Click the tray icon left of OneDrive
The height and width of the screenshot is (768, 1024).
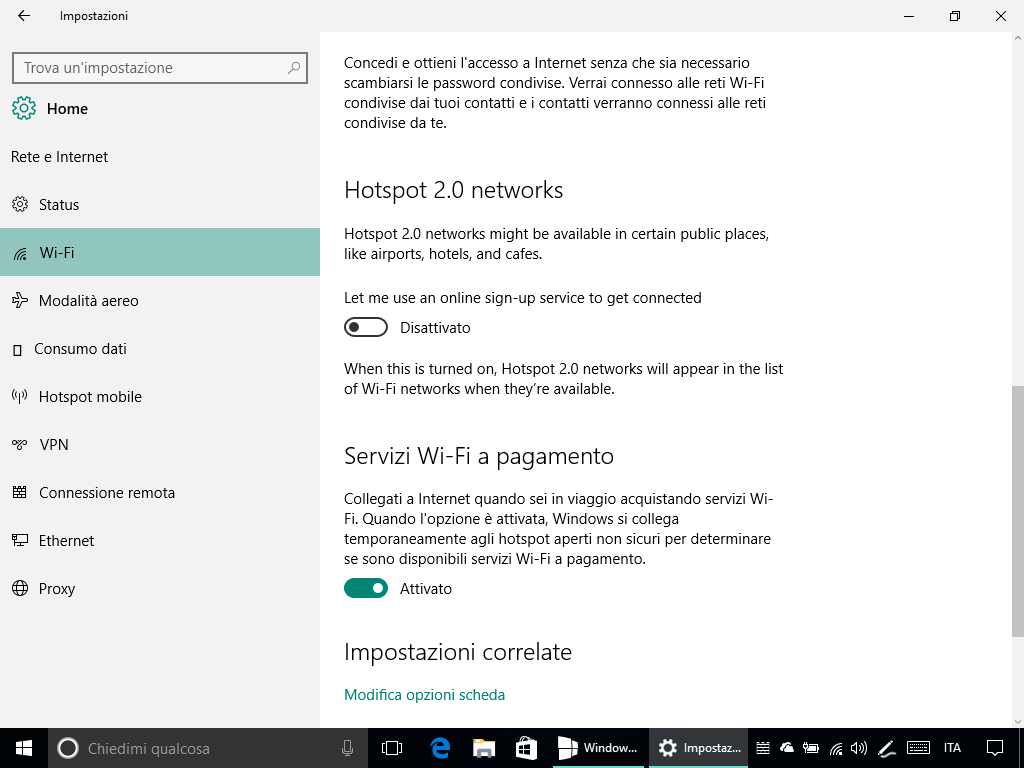tap(763, 748)
